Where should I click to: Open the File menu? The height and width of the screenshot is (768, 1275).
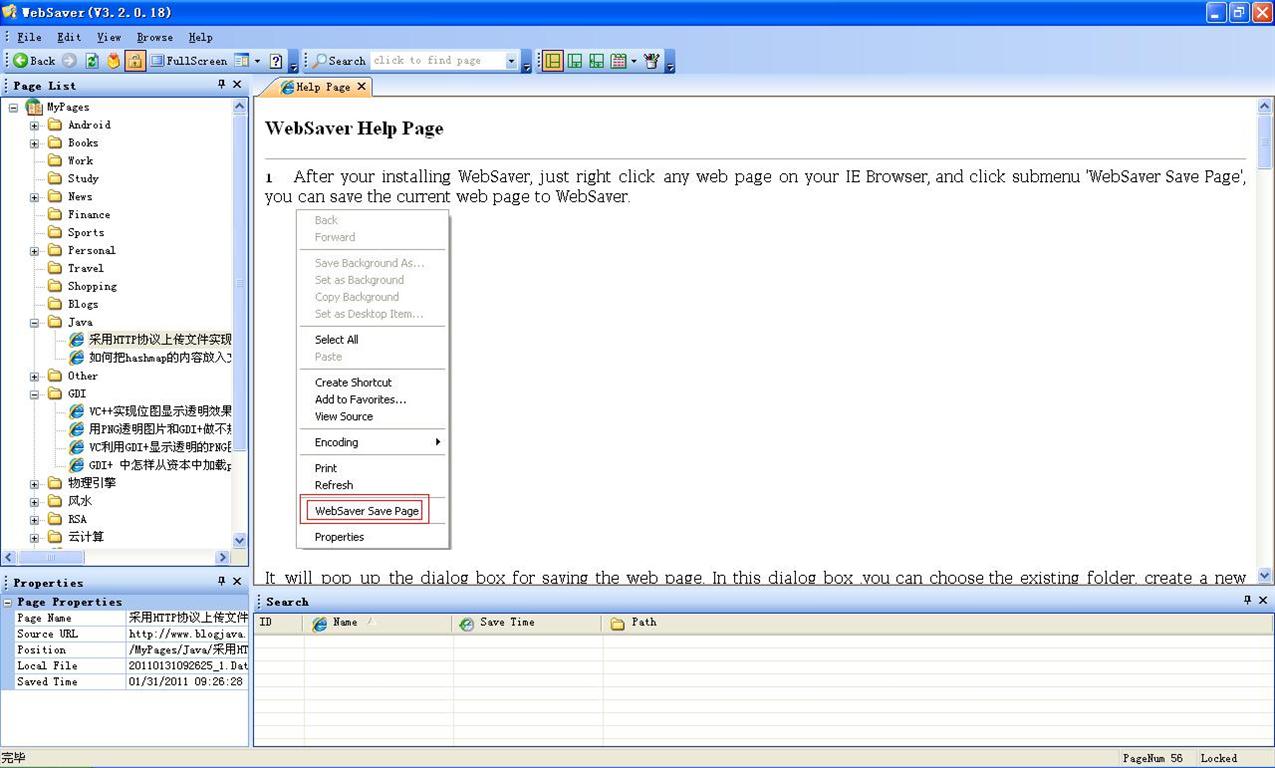(29, 37)
